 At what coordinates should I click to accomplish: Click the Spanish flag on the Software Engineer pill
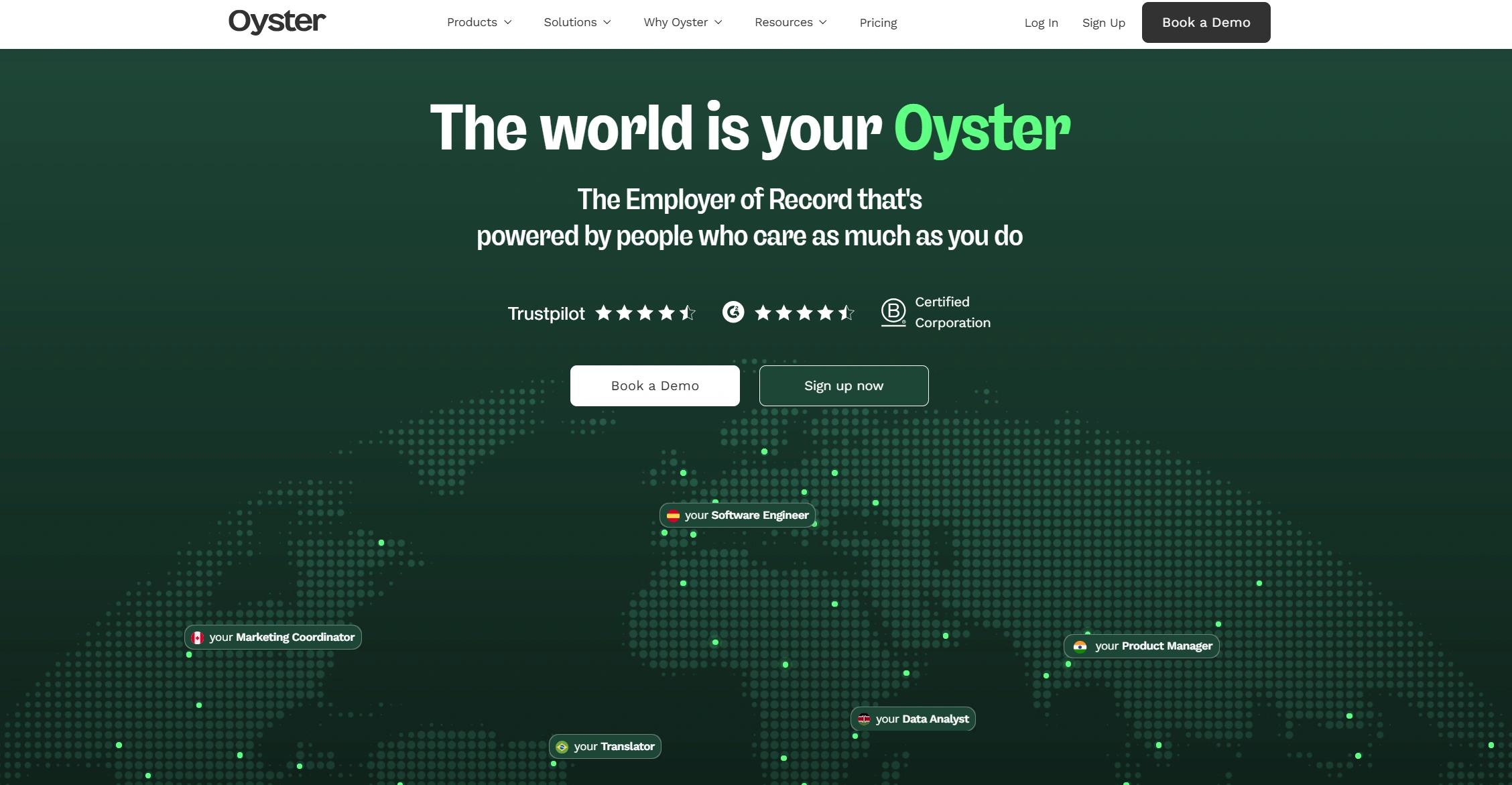click(673, 515)
